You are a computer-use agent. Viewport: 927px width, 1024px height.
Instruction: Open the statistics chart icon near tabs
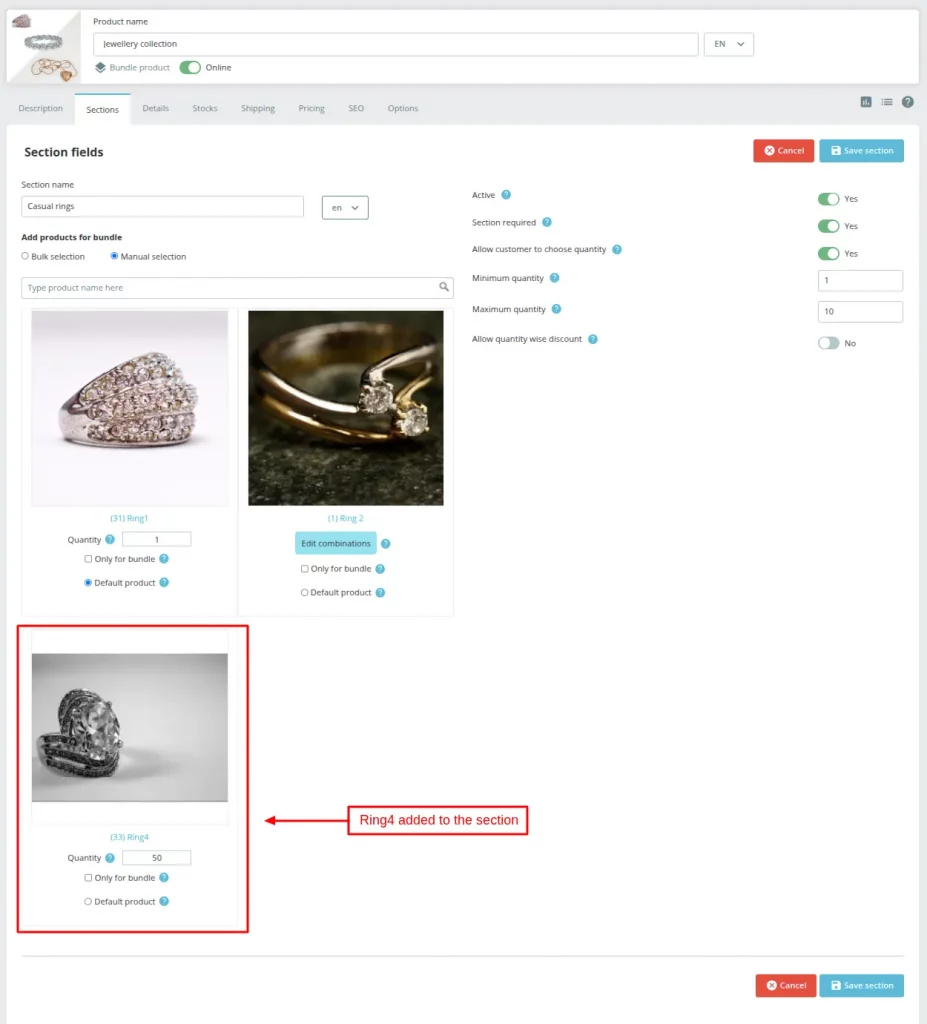click(866, 103)
